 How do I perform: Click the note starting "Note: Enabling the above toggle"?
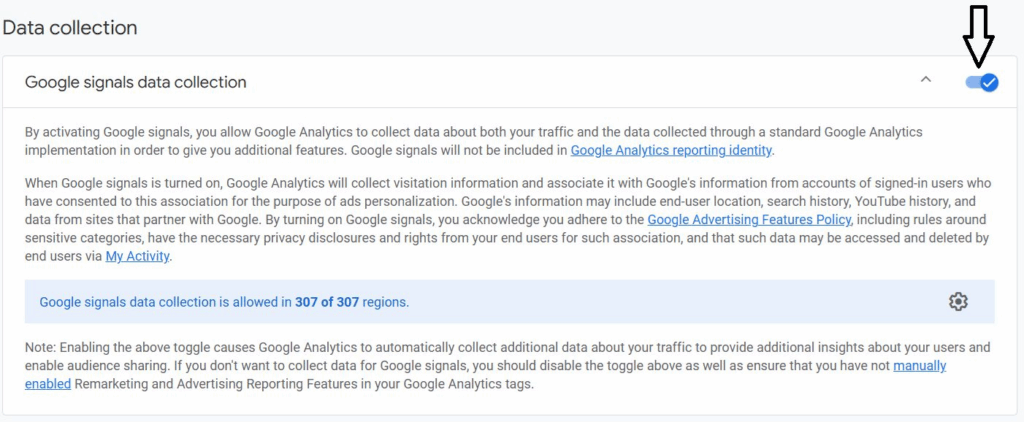click(507, 366)
